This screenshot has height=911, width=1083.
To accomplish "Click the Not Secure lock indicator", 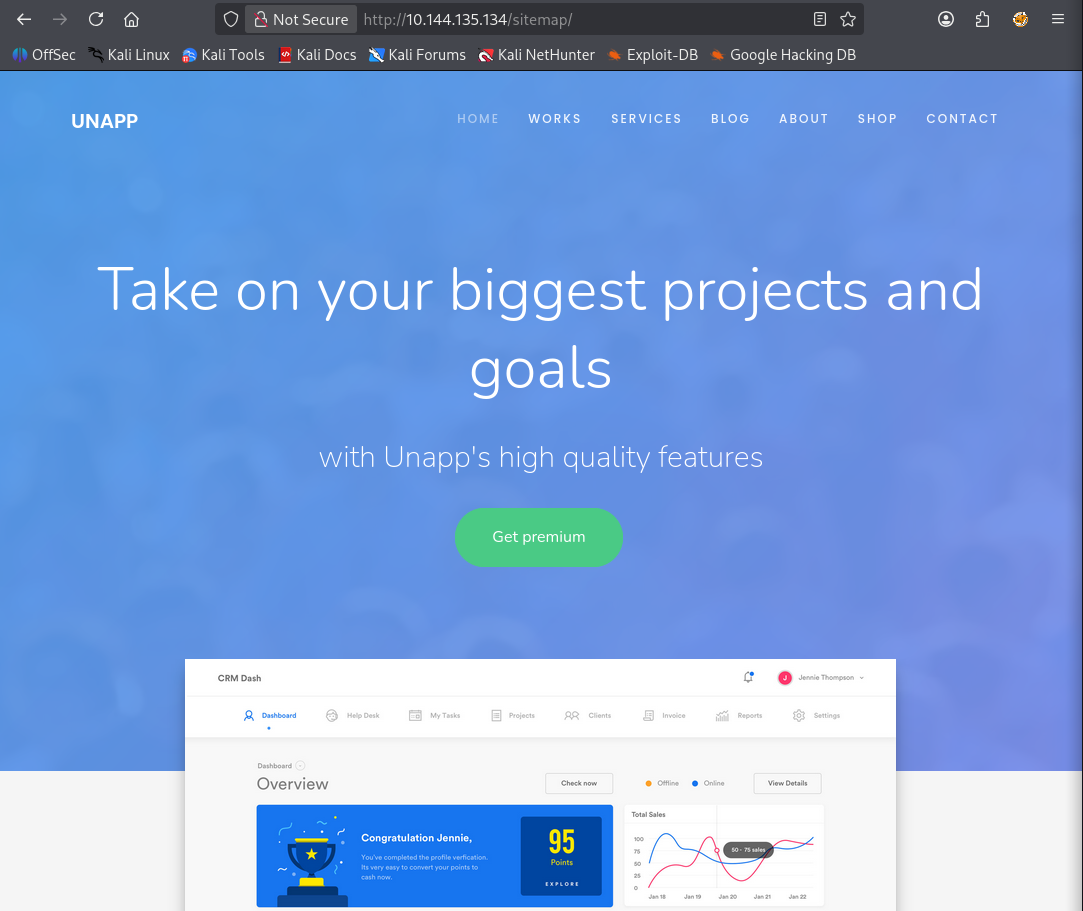I will (300, 19).
